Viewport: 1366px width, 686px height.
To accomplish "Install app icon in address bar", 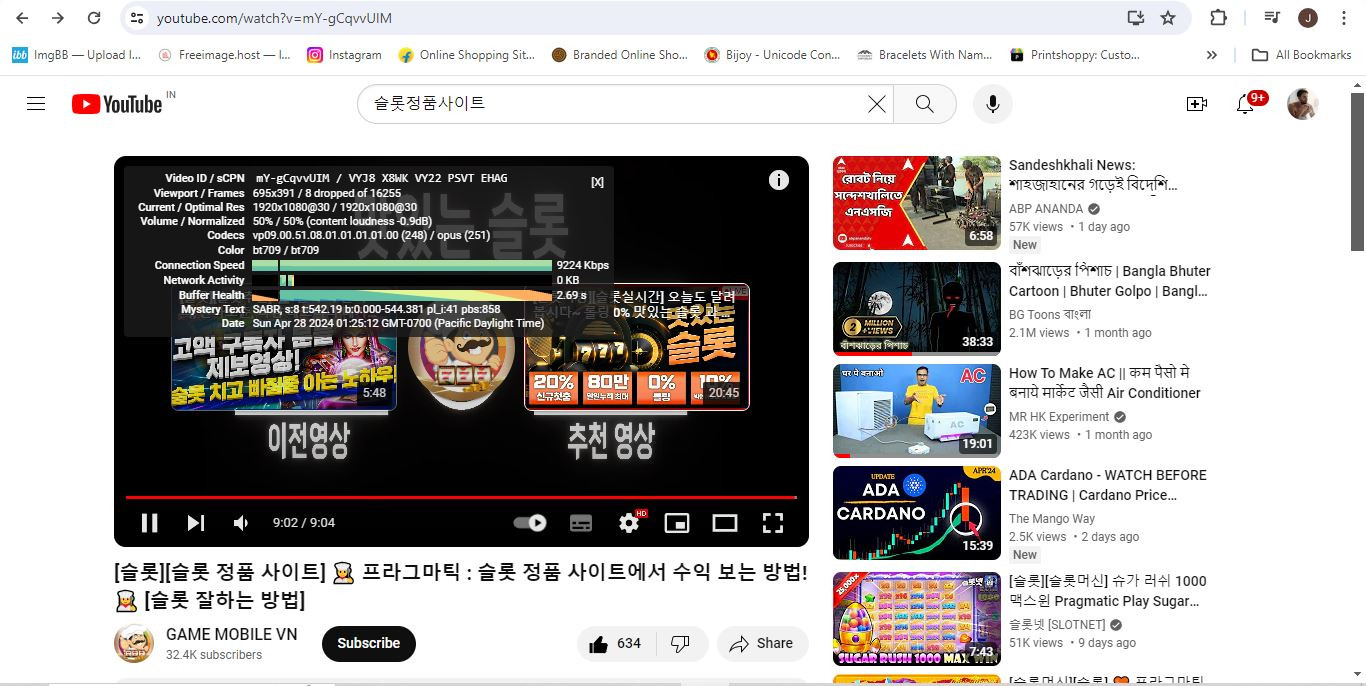I will 1135,18.
